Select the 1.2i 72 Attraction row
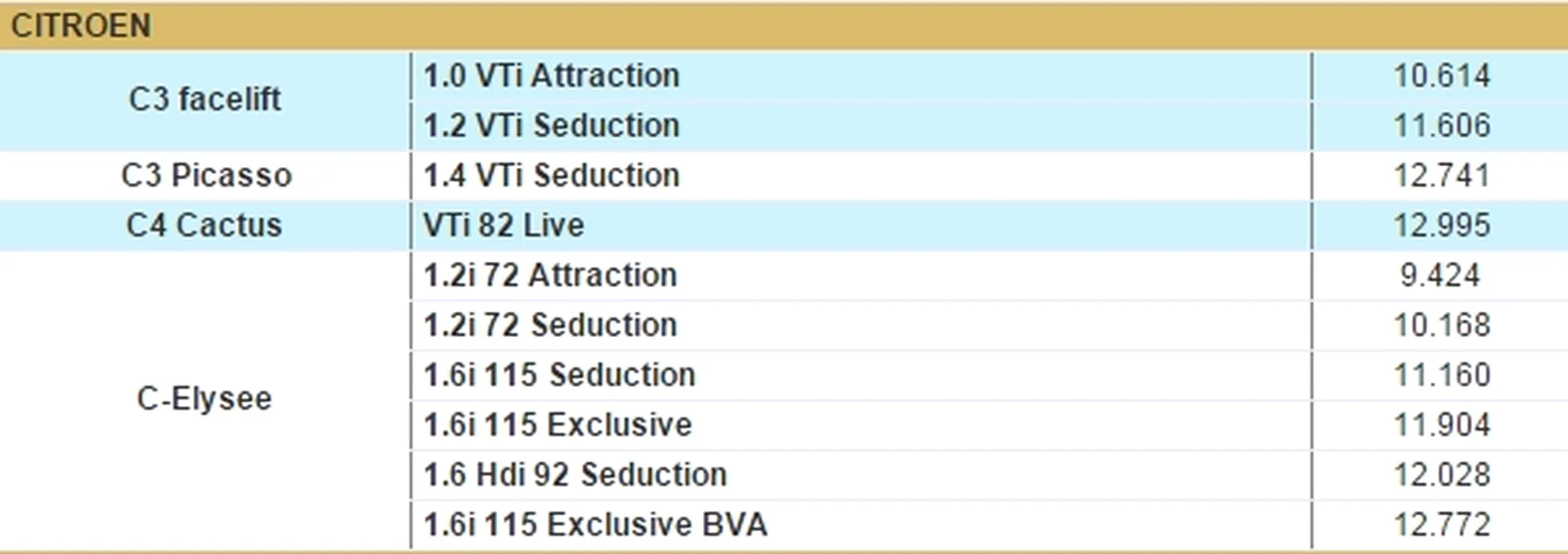The height and width of the screenshot is (554, 1568). (x=550, y=275)
